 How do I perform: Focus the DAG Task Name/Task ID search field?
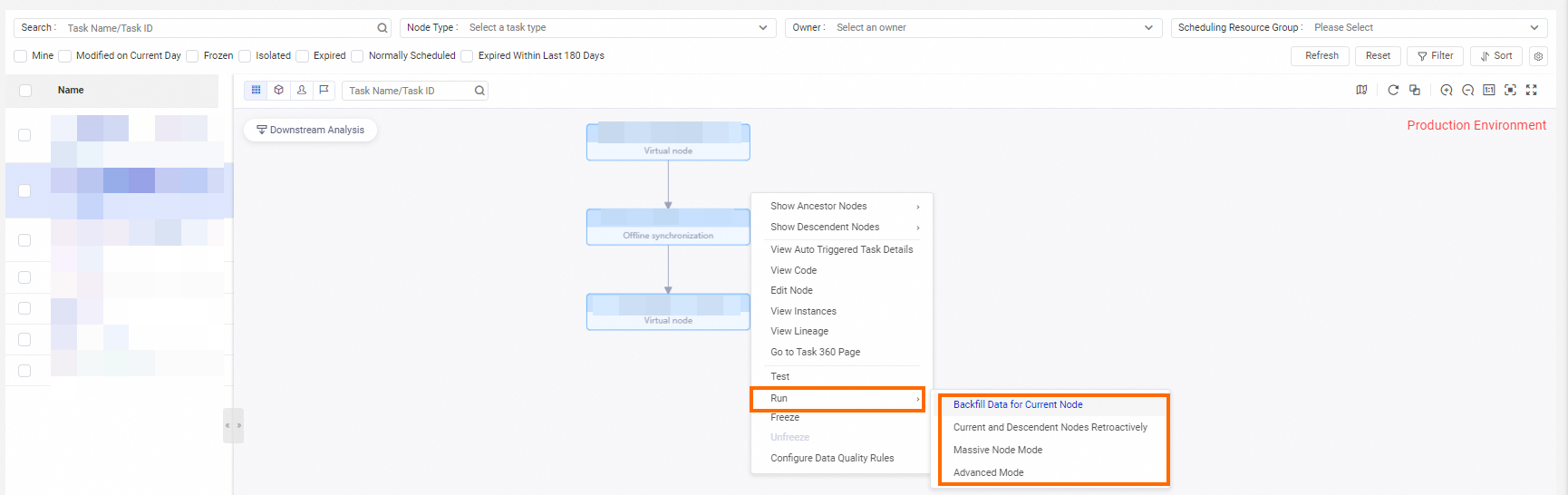(415, 91)
